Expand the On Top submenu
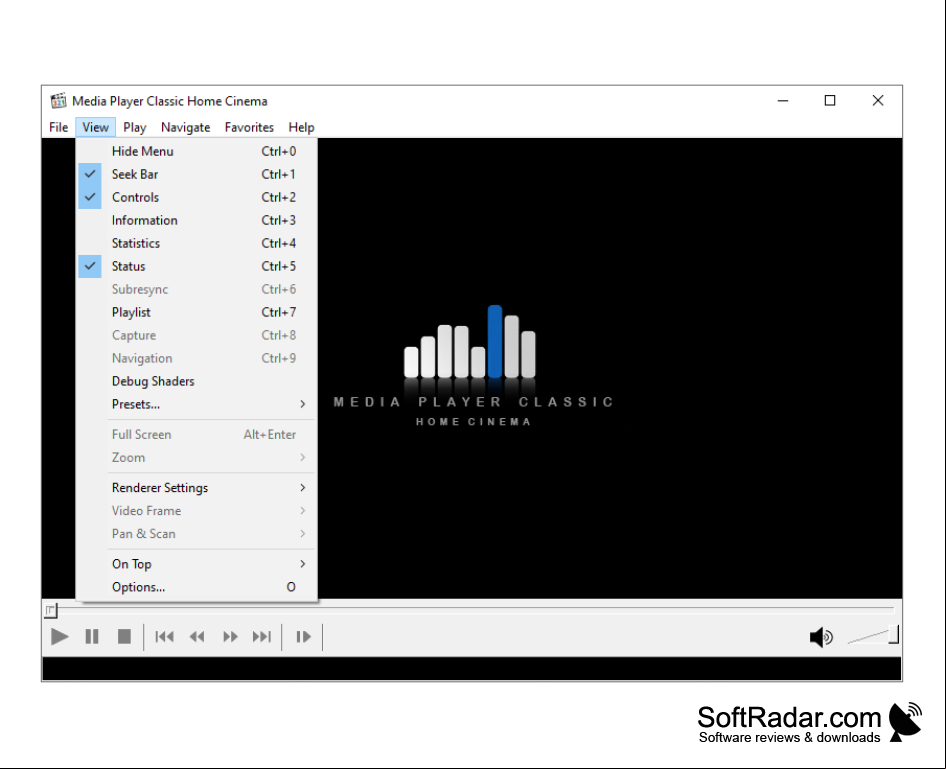Image resolution: width=946 pixels, height=769 pixels. [197, 564]
